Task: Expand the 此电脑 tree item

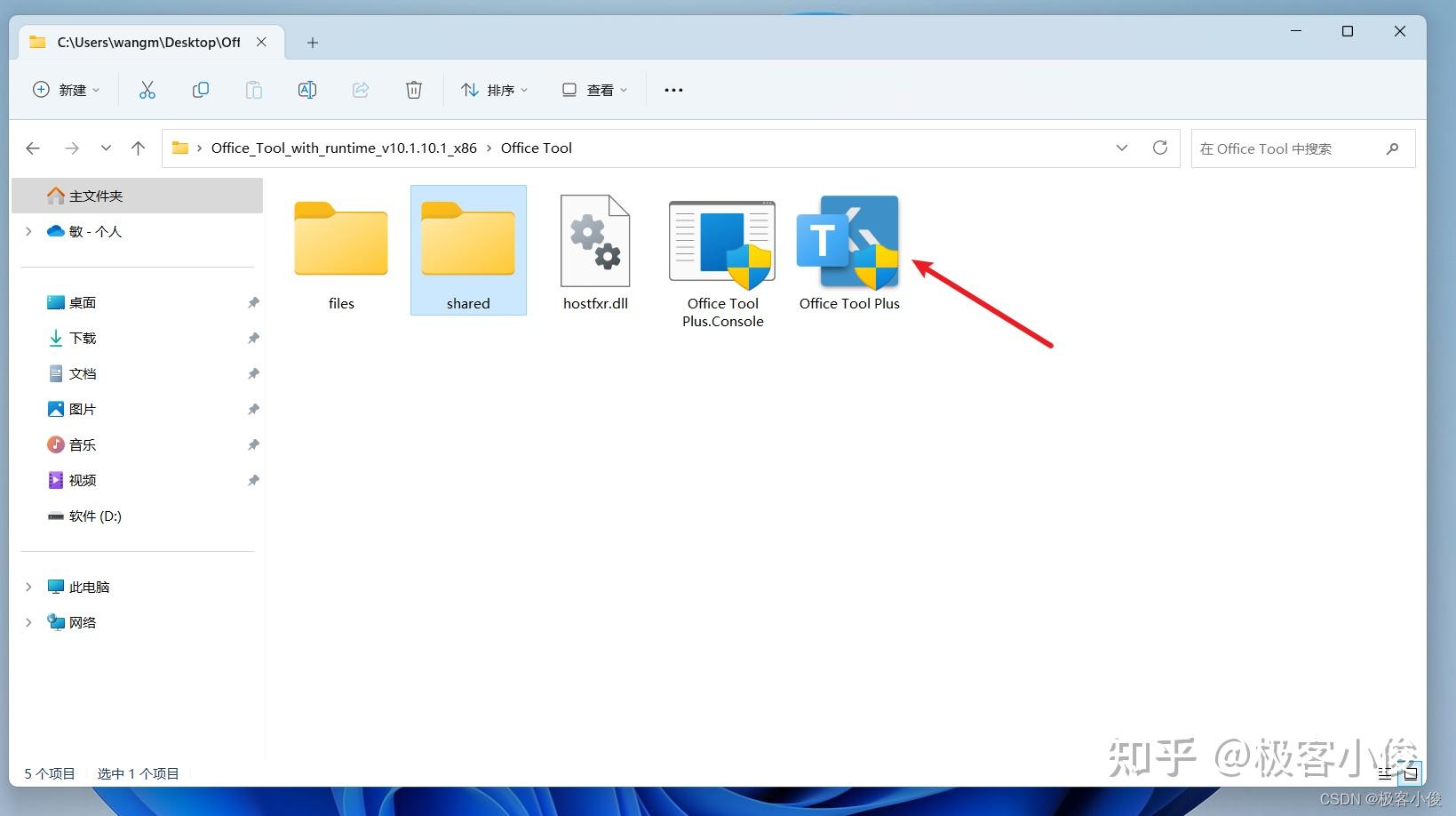Action: coord(28,587)
